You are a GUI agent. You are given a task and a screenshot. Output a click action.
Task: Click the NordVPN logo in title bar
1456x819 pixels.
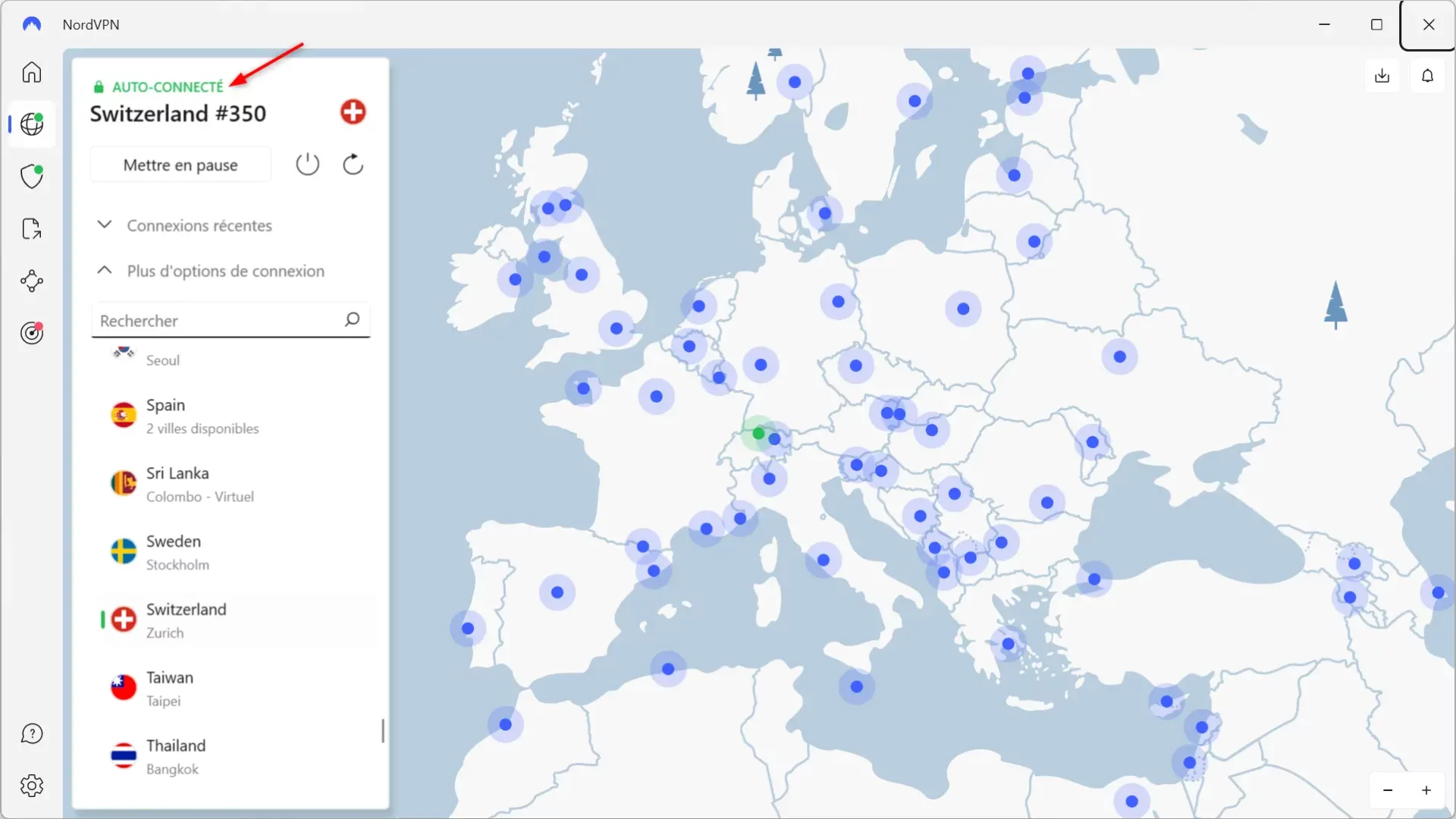(x=32, y=24)
